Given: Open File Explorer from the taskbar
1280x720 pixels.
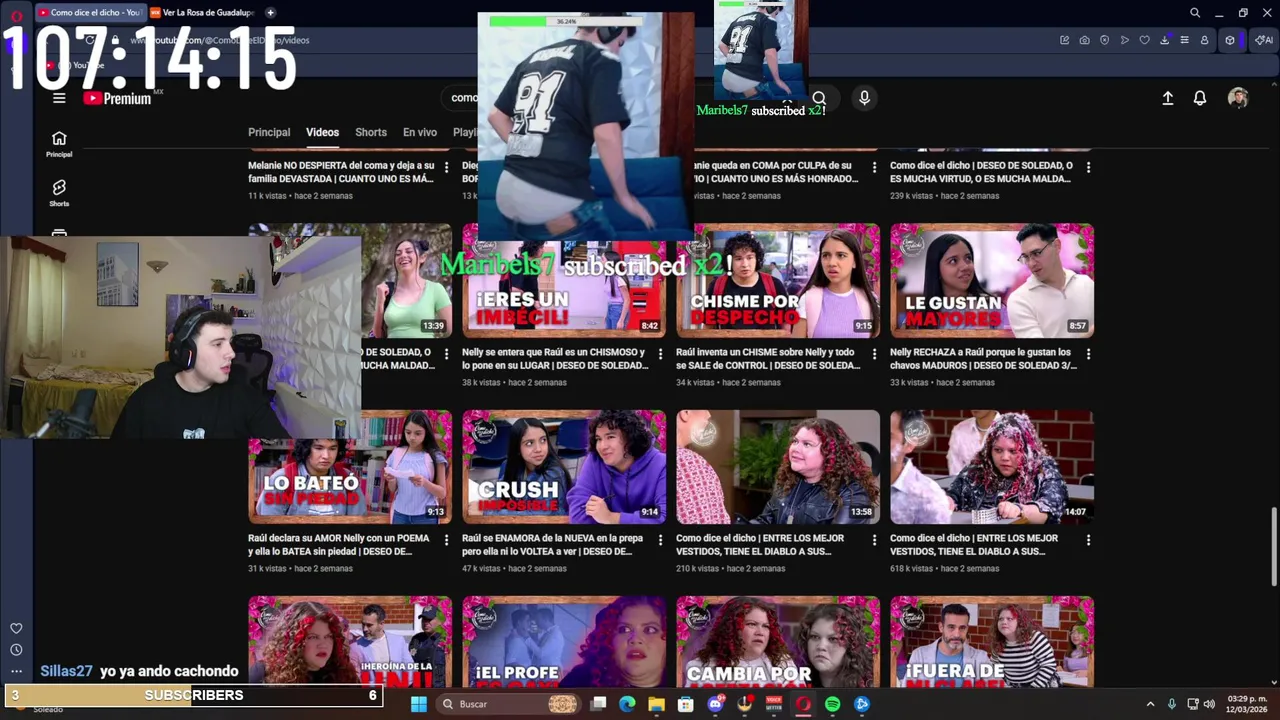Looking at the screenshot, I should [x=656, y=704].
